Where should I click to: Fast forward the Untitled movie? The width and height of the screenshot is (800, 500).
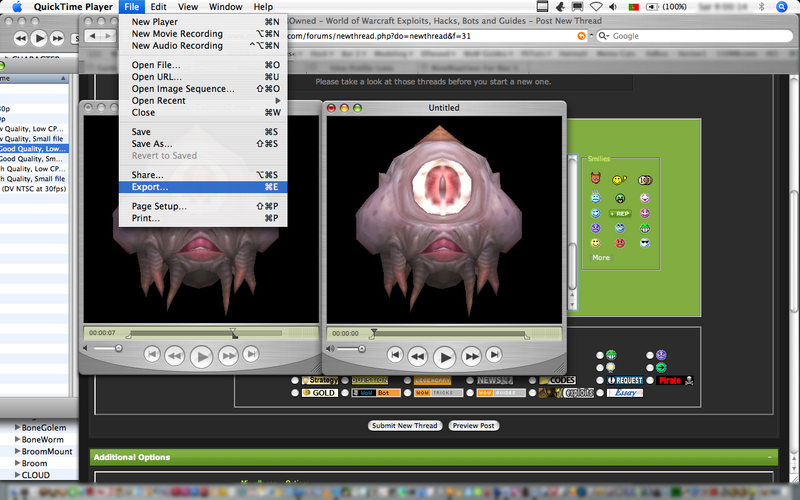point(472,357)
